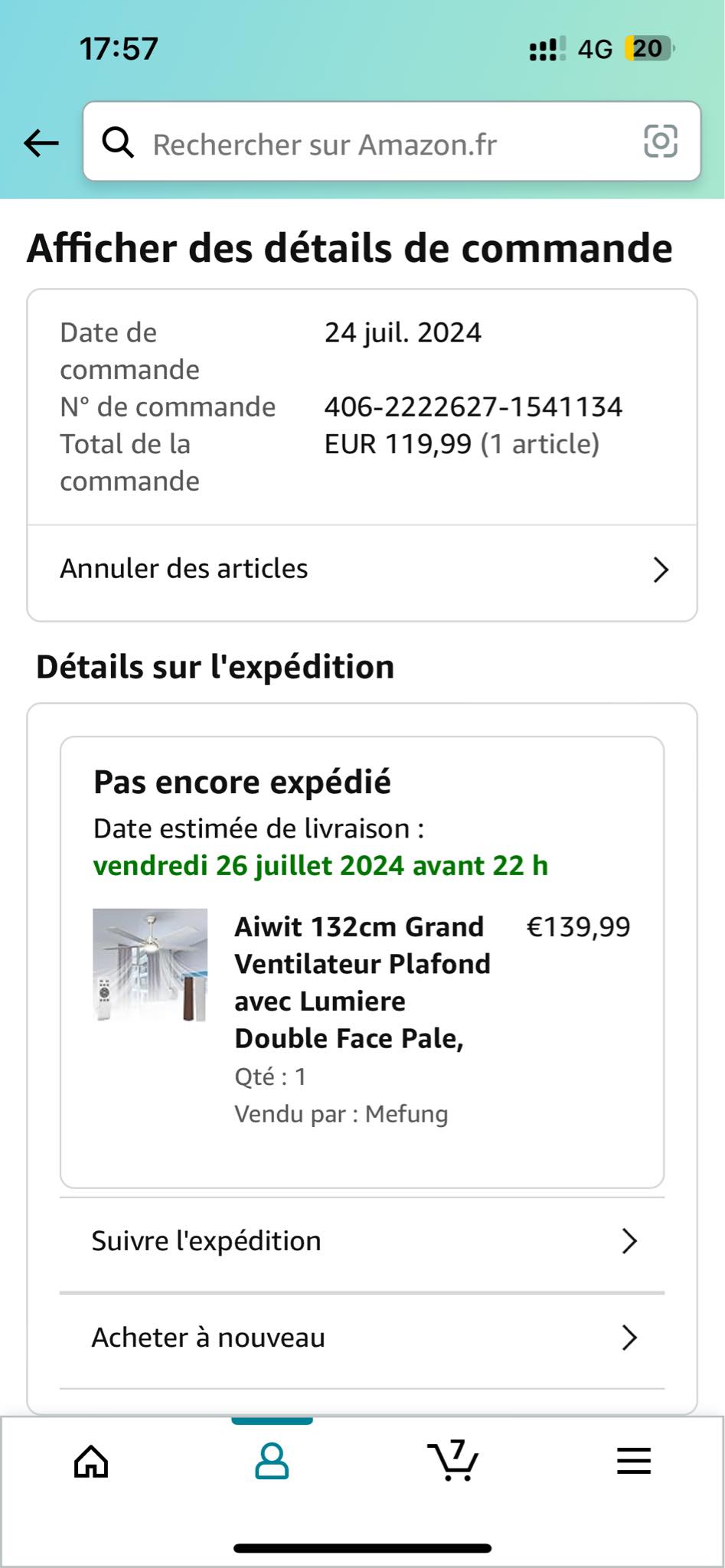725x1568 pixels.
Task: Select Annuler des articles row
Action: [362, 570]
